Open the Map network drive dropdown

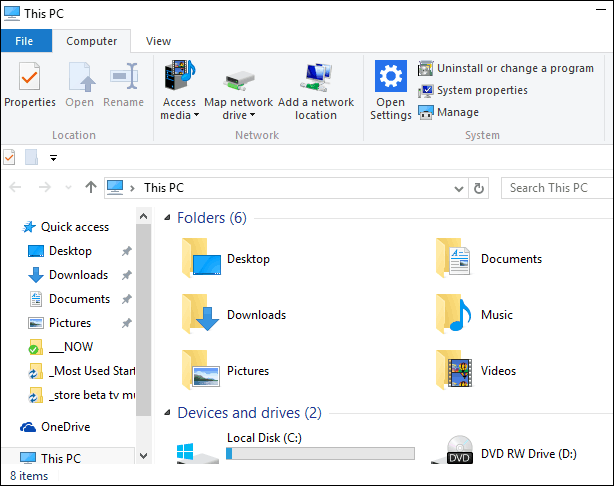pos(238,115)
